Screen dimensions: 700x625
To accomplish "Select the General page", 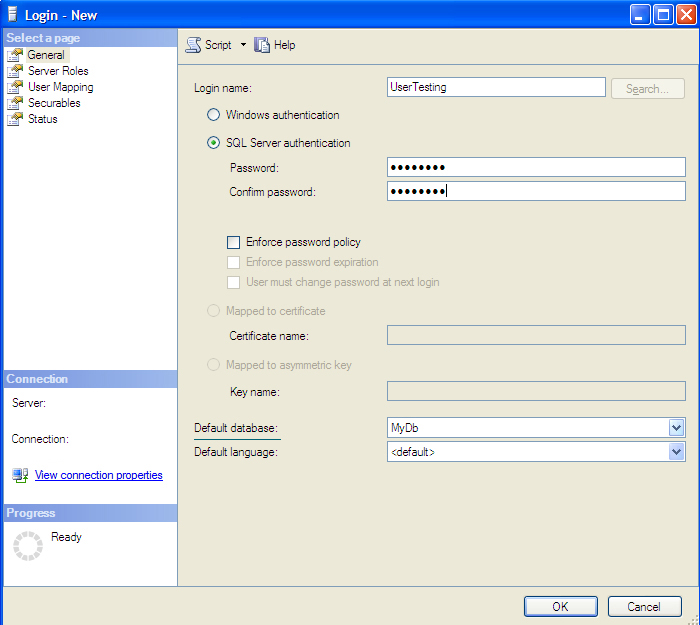I will [46, 55].
